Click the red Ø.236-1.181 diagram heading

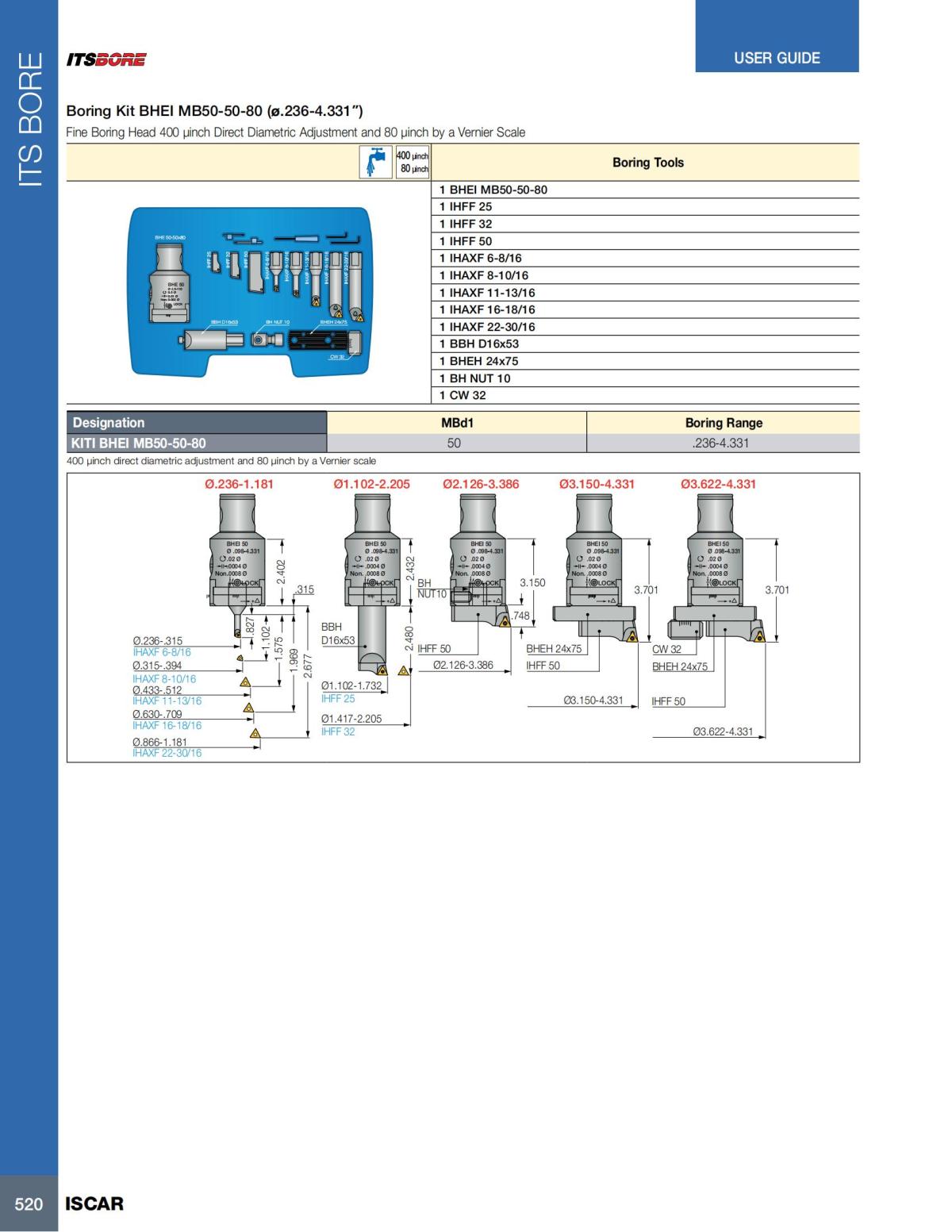[x=239, y=484]
